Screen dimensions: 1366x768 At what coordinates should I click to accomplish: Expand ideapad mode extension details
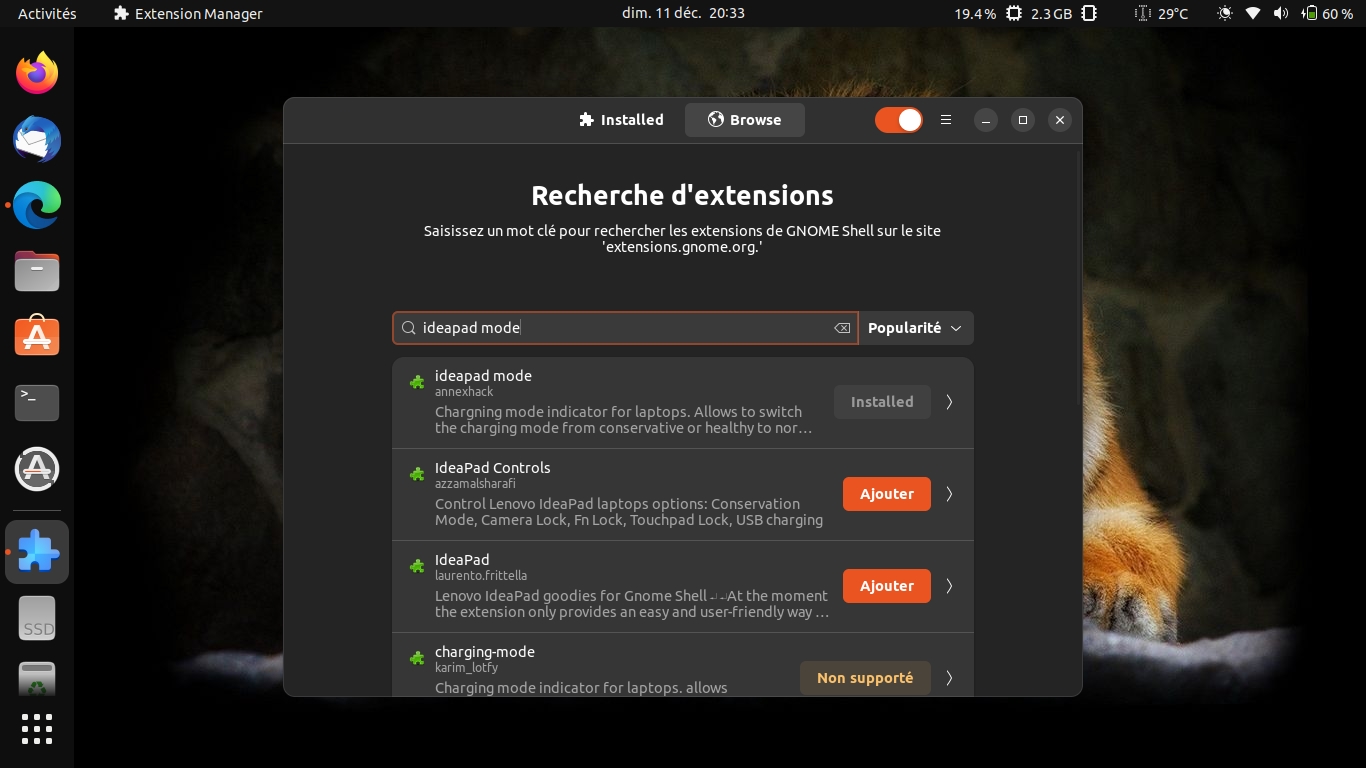point(949,402)
